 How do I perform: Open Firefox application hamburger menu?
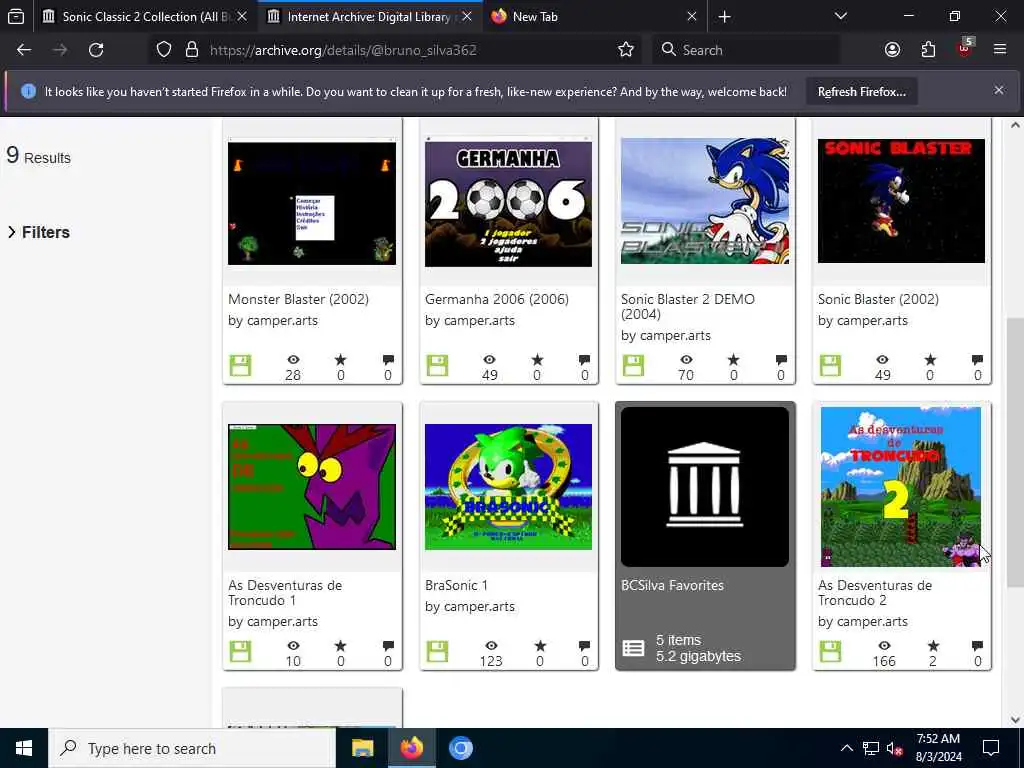point(1000,50)
